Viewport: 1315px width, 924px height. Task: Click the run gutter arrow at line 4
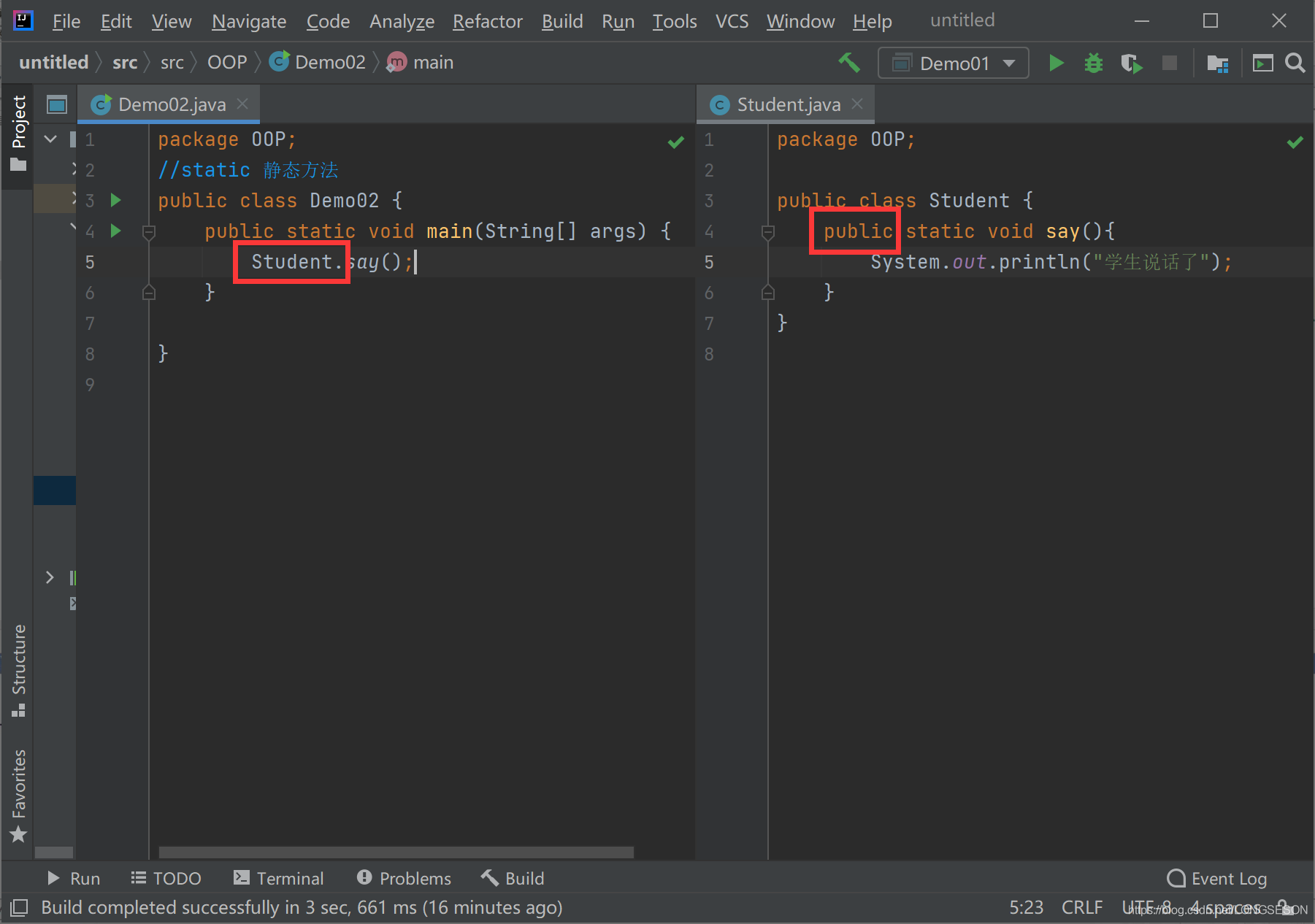pos(115,231)
